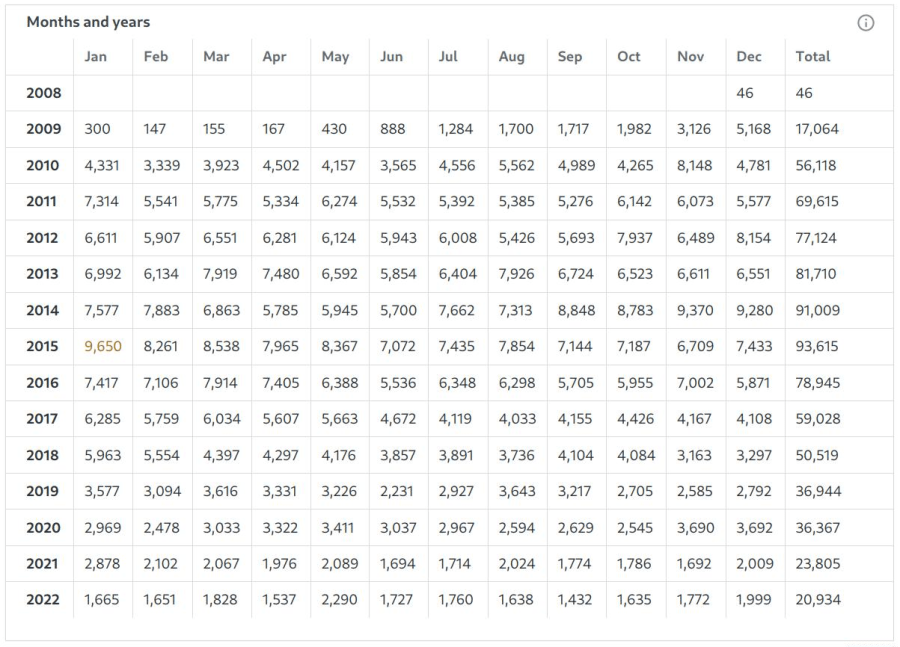Click the 2020 row label
This screenshot has height=647, width=900.
46,527
